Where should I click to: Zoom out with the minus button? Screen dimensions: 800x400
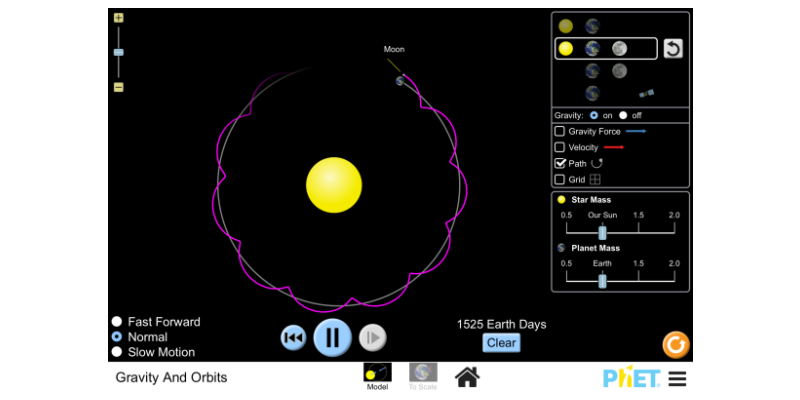119,87
